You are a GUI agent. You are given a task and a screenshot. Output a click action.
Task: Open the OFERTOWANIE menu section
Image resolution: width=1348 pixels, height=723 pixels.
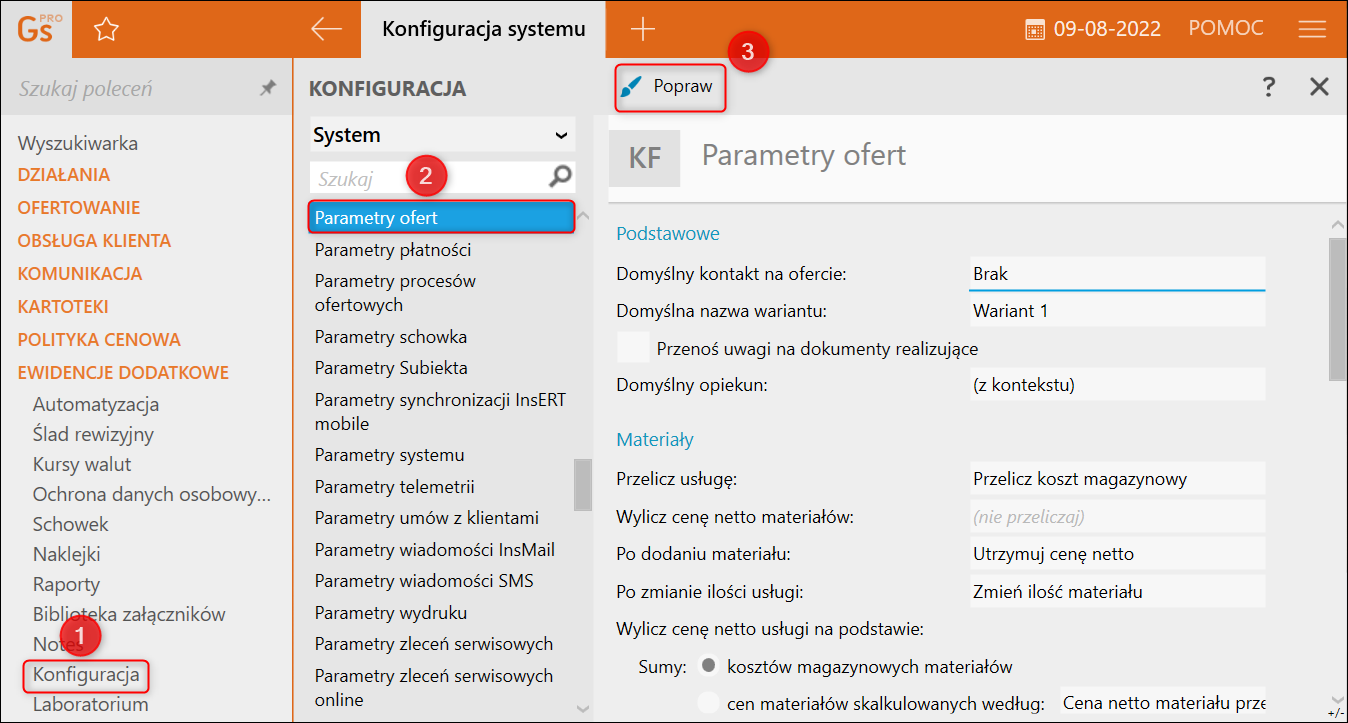tap(79, 208)
